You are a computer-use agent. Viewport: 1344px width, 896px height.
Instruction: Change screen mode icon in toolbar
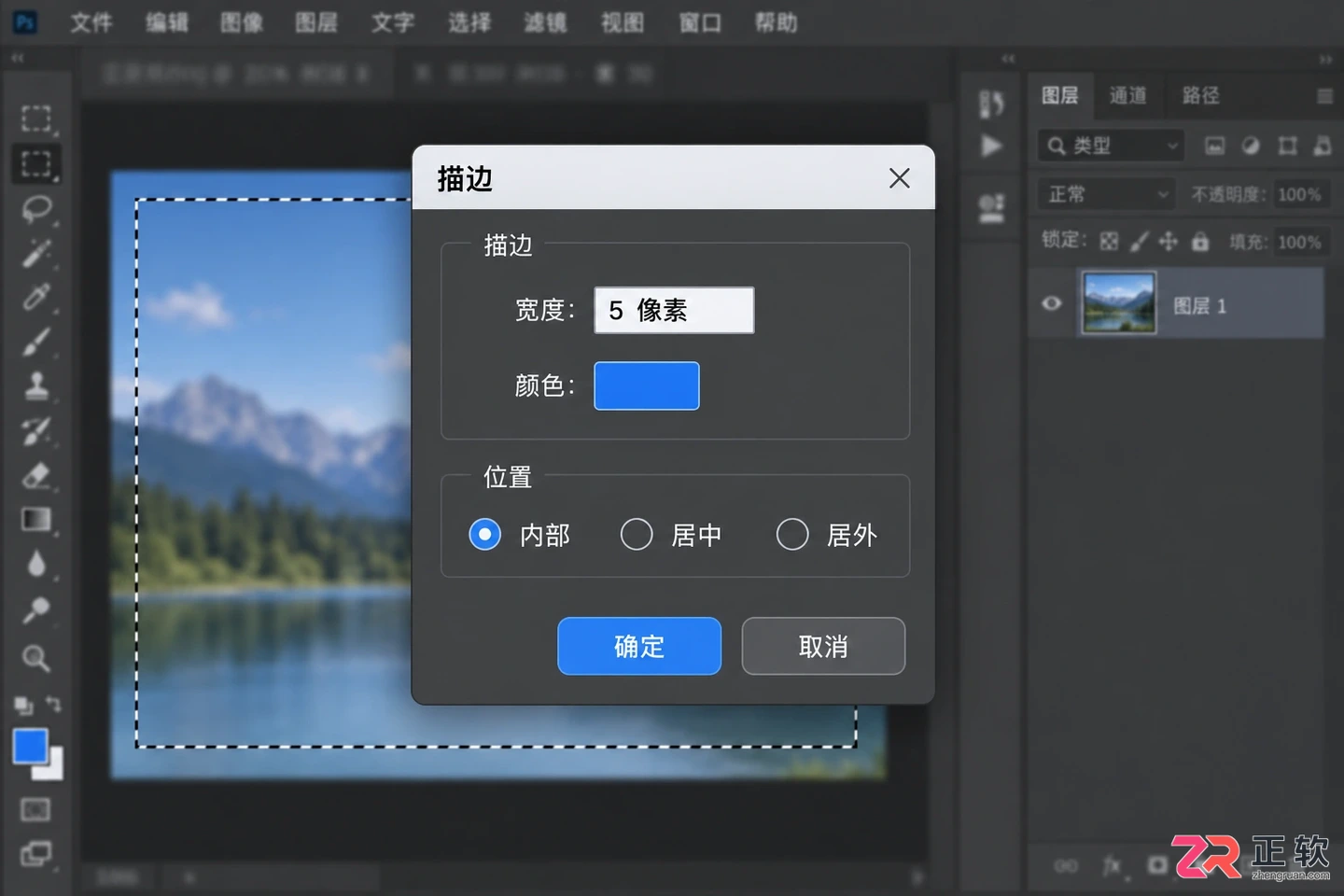tap(36, 853)
